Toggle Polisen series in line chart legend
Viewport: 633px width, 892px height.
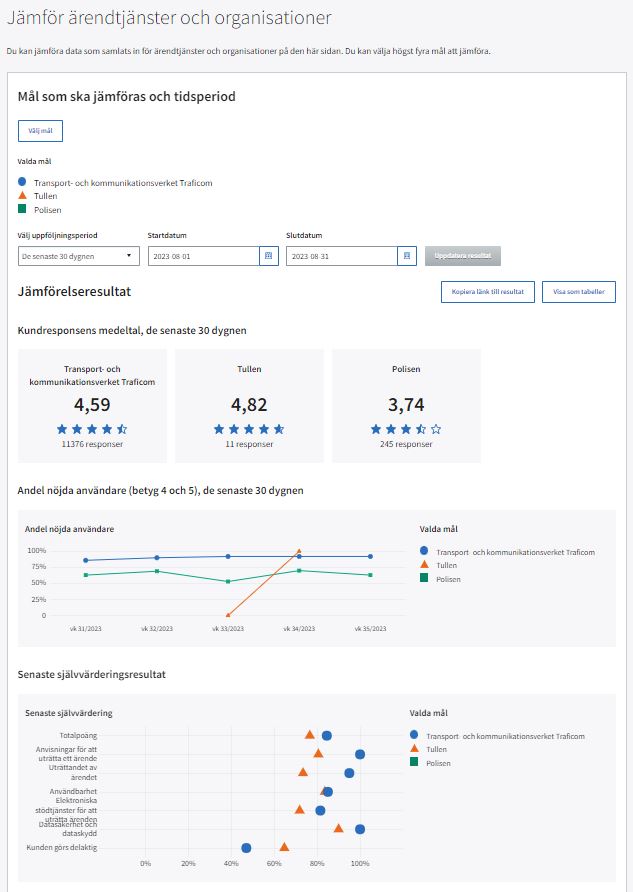(438, 579)
